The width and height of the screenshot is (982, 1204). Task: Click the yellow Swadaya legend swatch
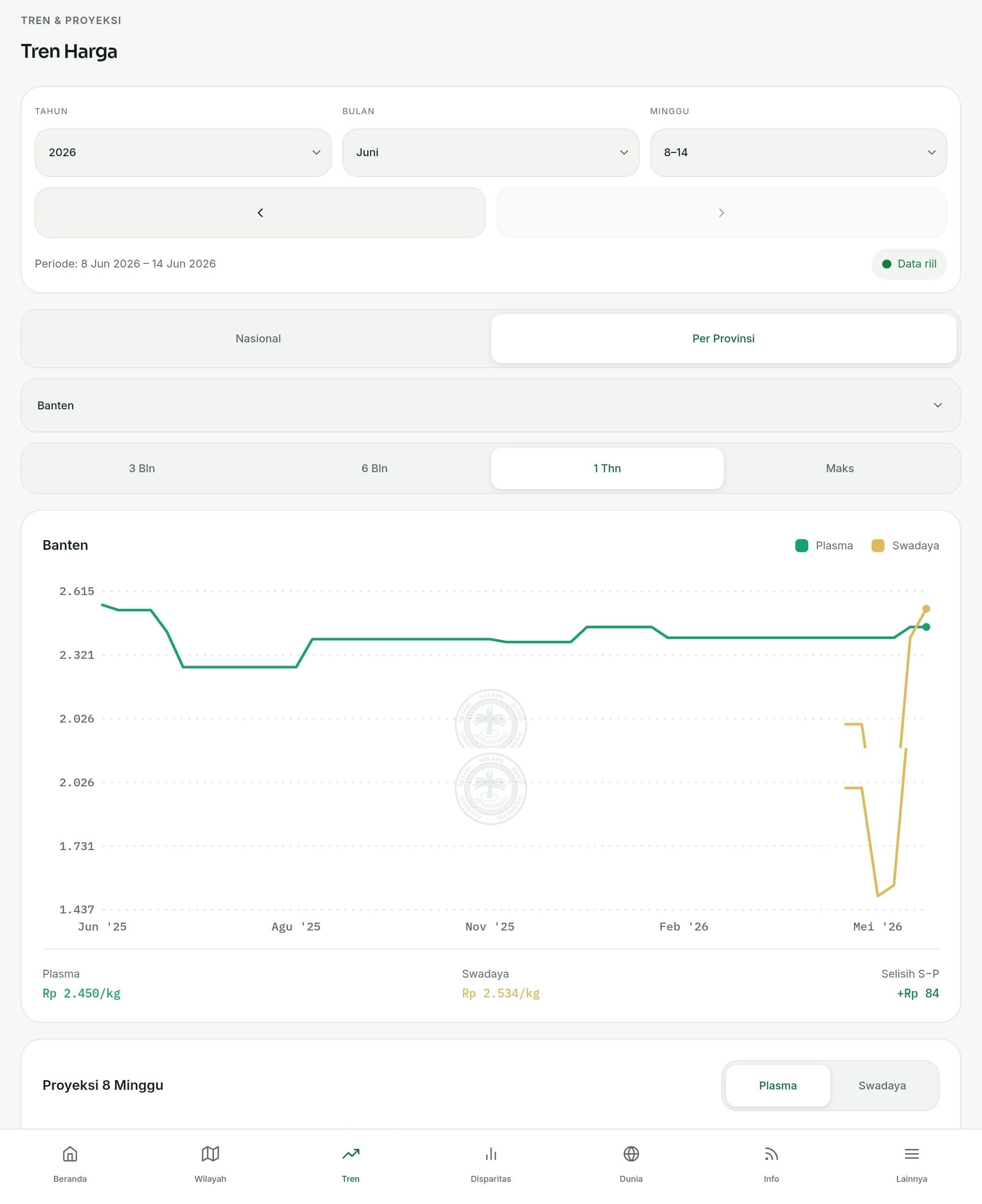(878, 546)
